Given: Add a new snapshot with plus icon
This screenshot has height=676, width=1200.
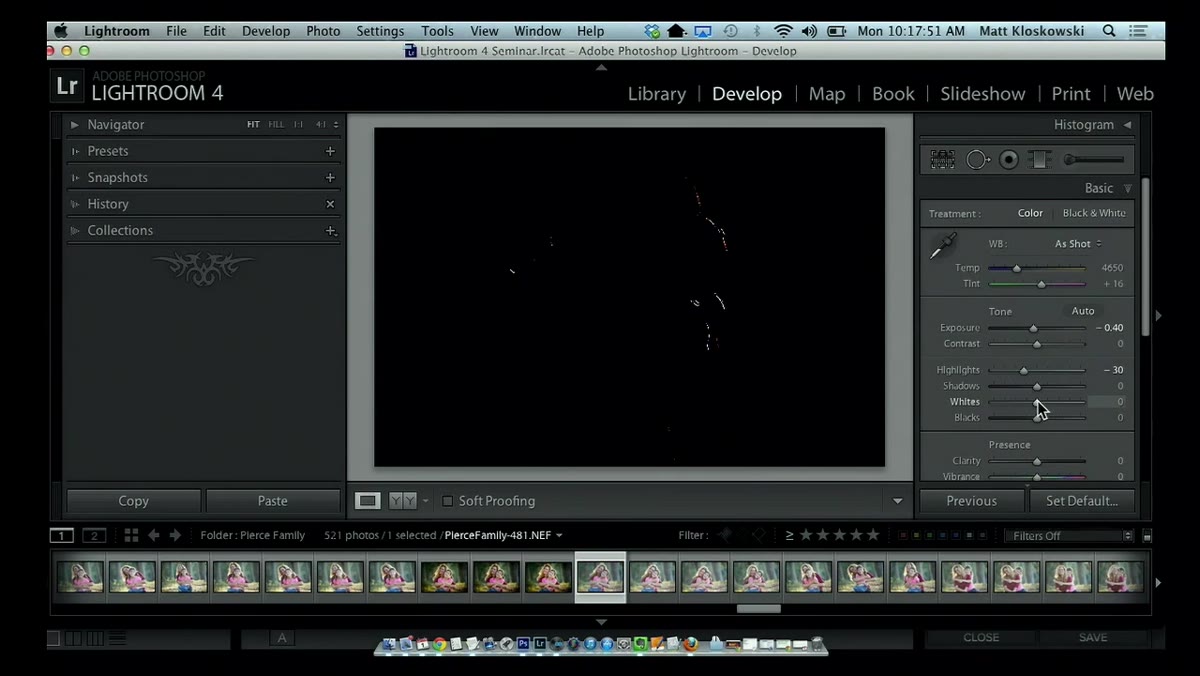Looking at the screenshot, I should pyautogui.click(x=330, y=177).
